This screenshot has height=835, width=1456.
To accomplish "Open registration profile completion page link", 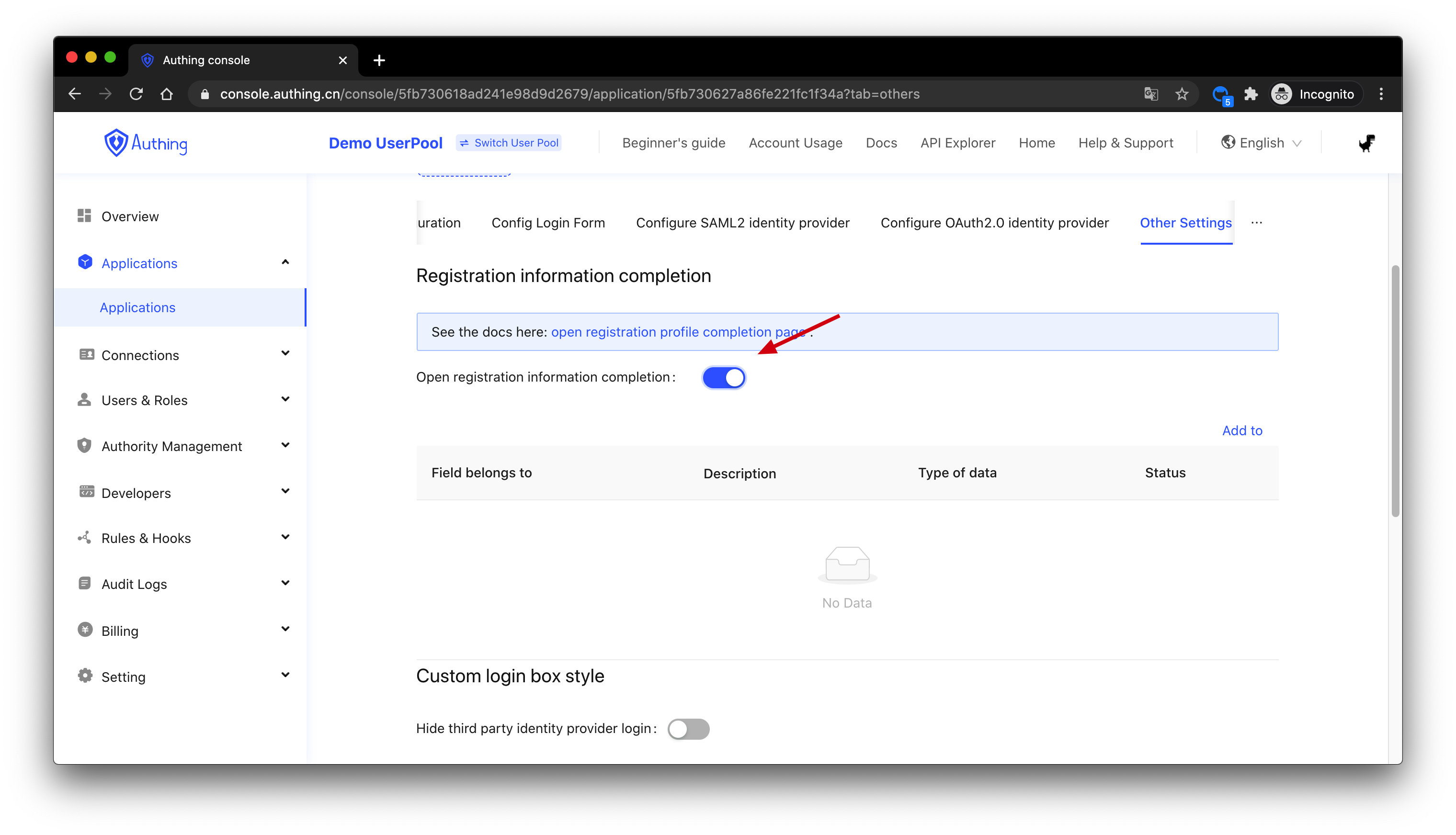I will pos(679,332).
